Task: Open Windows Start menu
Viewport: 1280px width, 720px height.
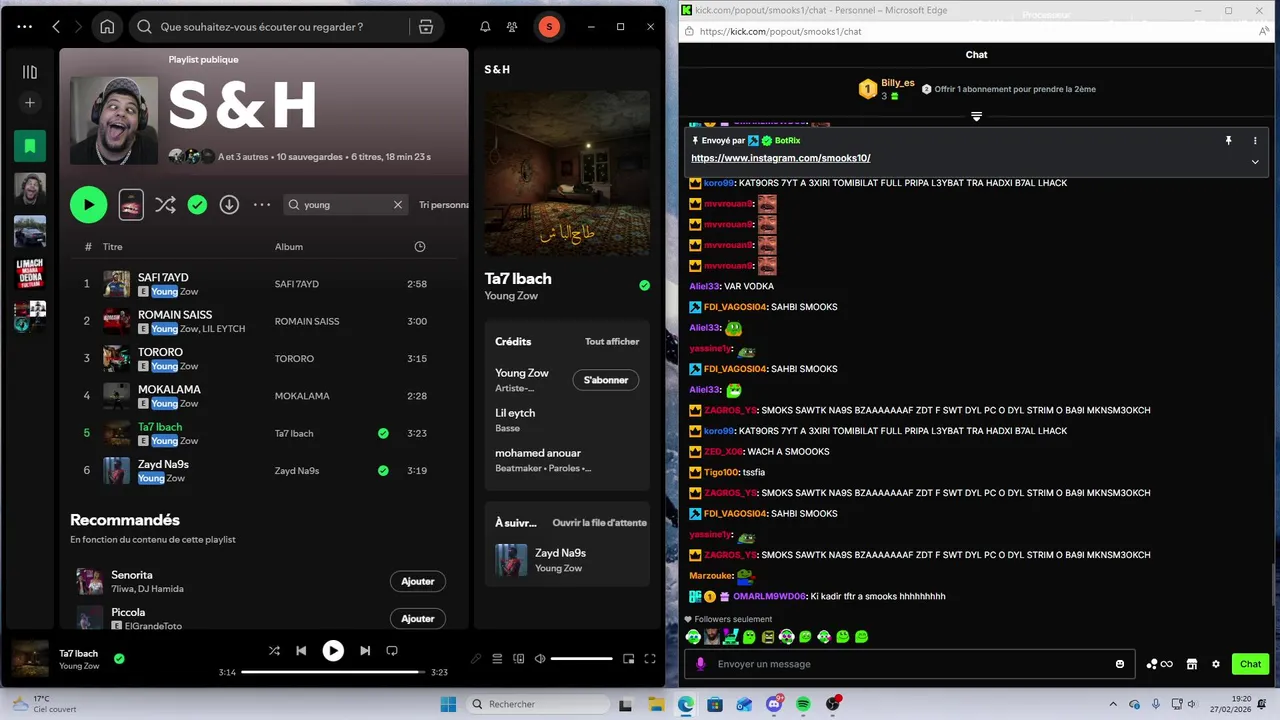Action: point(448,704)
